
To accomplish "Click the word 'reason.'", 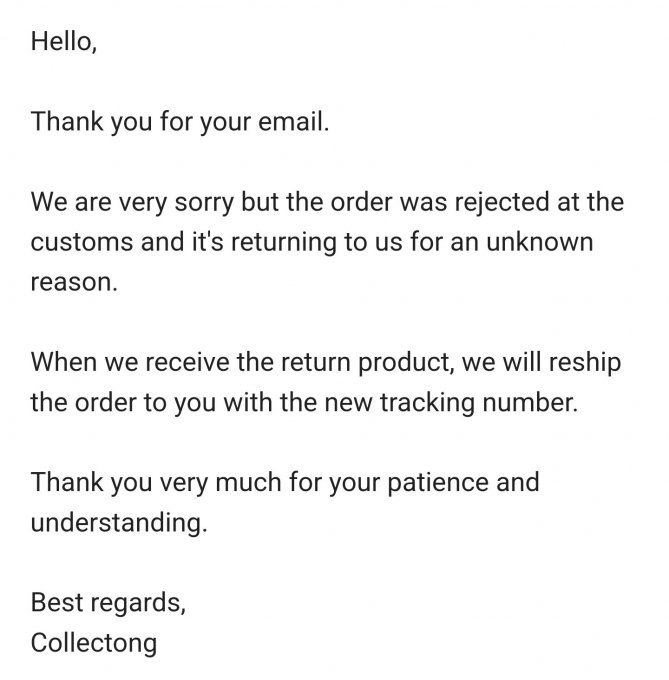I will 74,283.
